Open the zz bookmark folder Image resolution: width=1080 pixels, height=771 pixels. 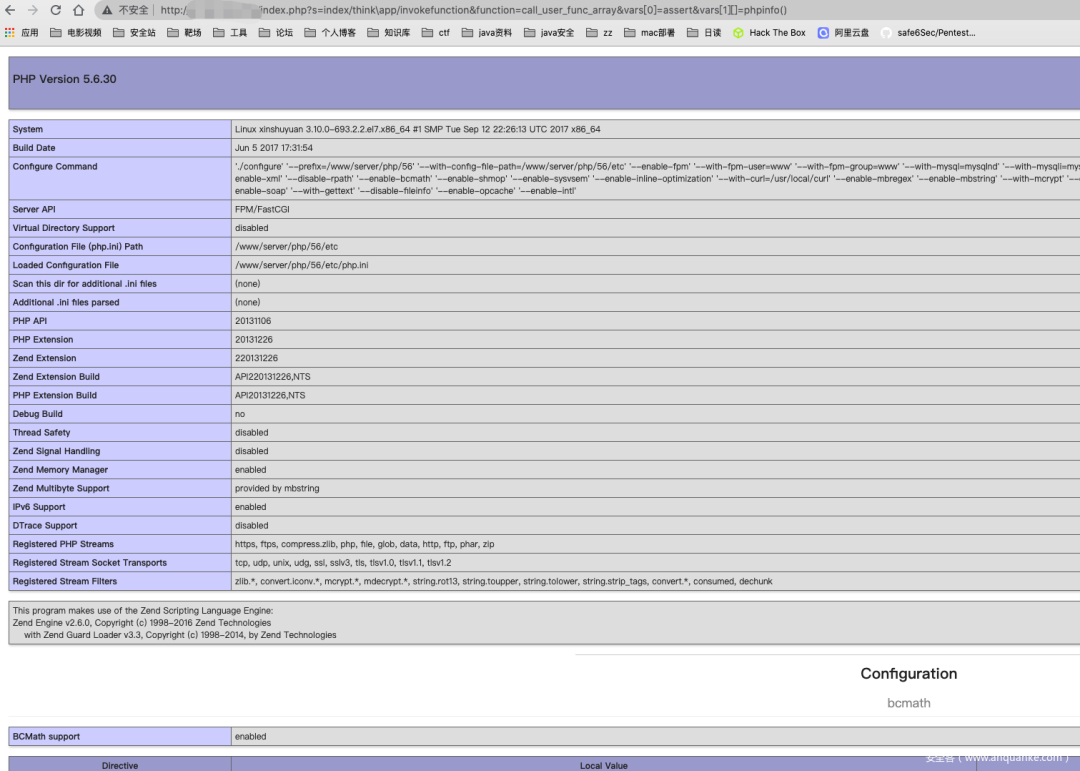pos(599,32)
